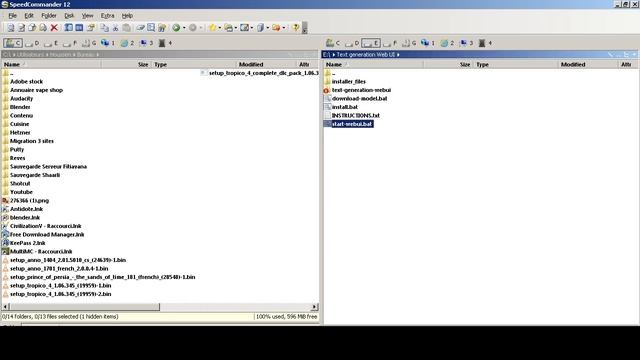Select KeePass 2.lnk shortcut file
Screen dimensions: 640x360
(x=24, y=243)
